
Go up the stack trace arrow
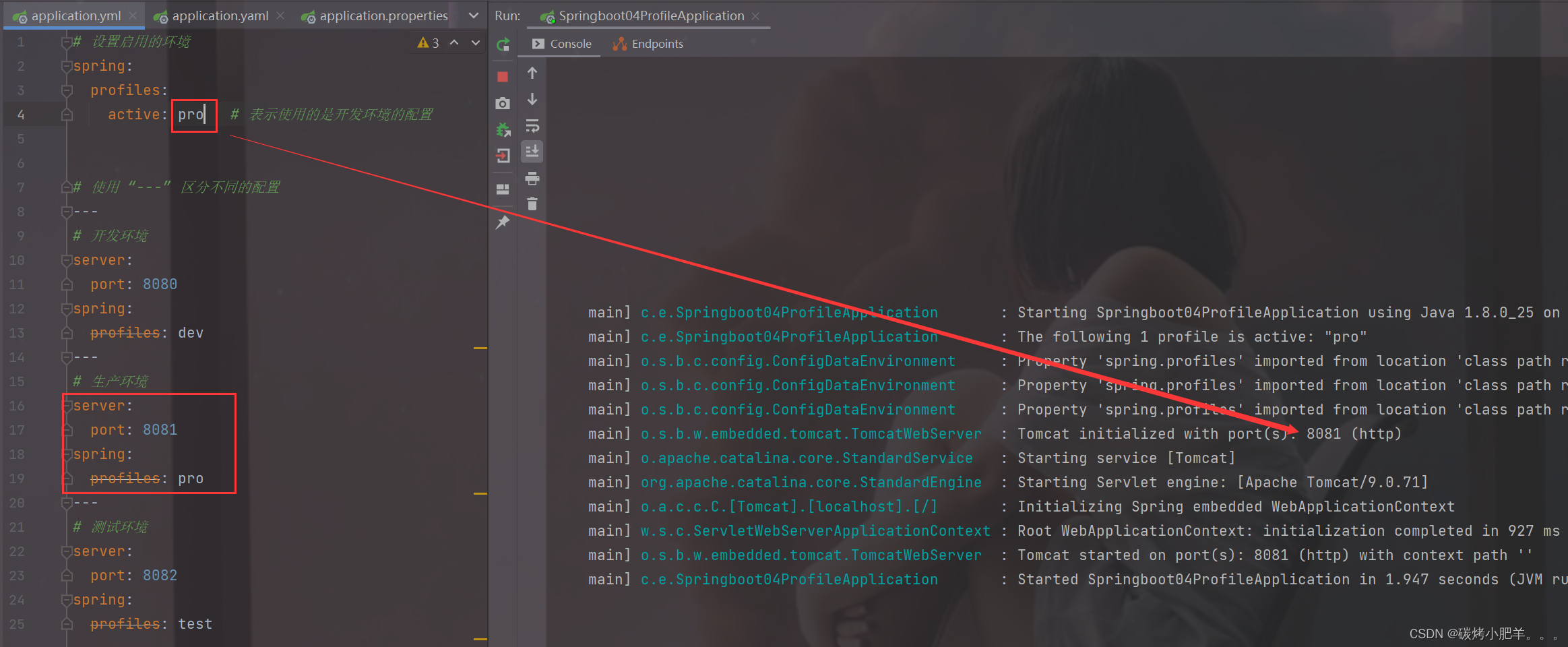532,73
